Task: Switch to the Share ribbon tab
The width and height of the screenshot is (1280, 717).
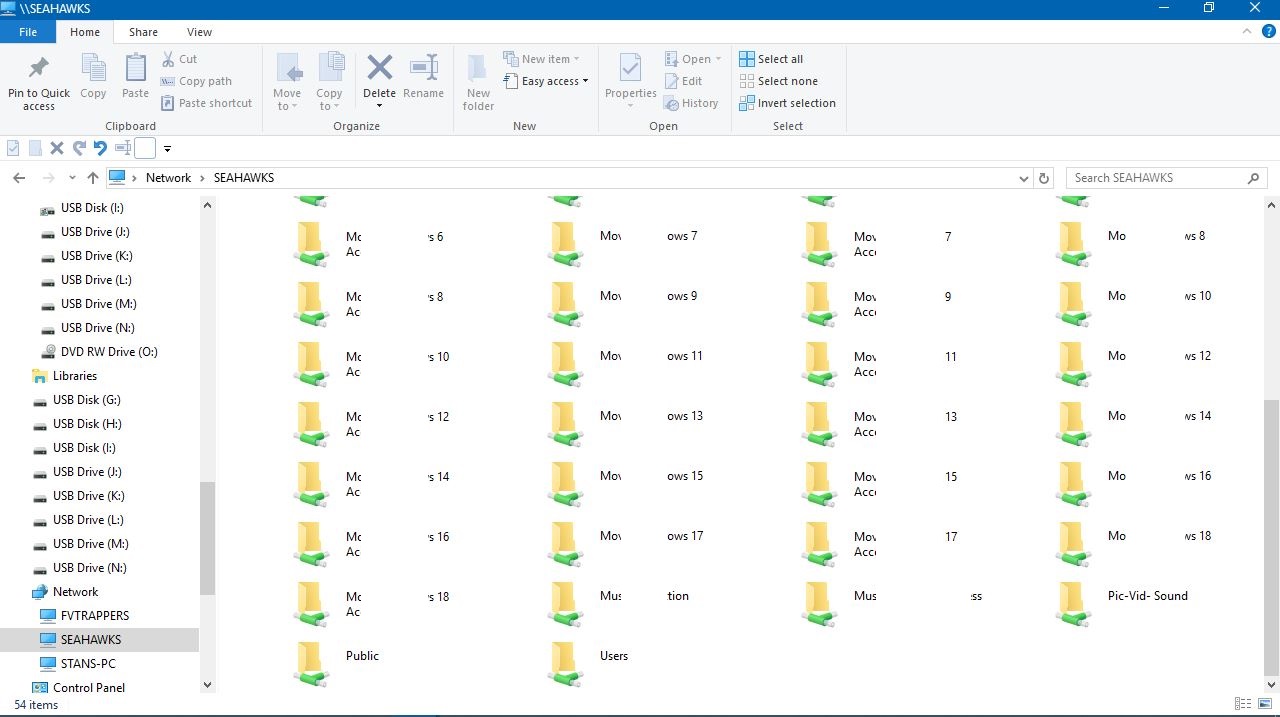Action: coord(143,32)
